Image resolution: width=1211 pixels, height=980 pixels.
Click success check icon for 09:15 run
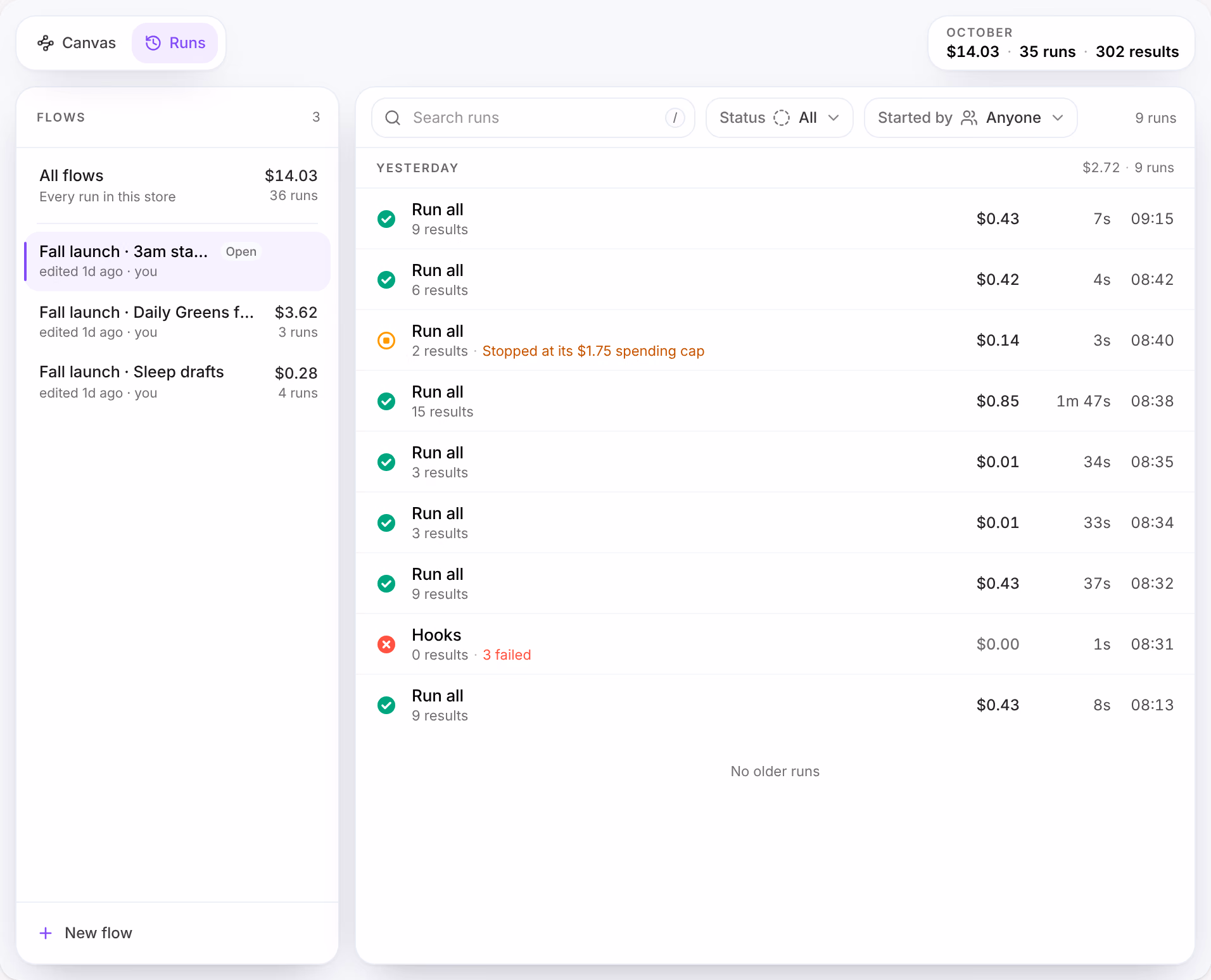[386, 219]
